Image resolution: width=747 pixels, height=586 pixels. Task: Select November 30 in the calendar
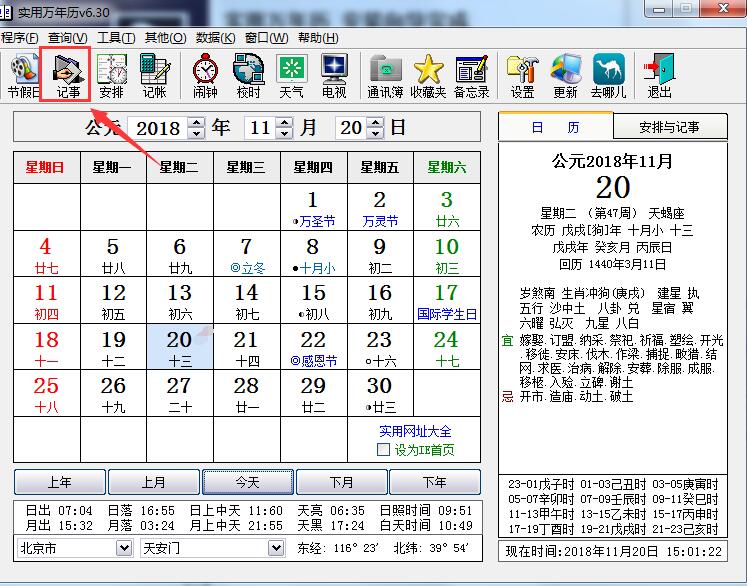(380, 393)
